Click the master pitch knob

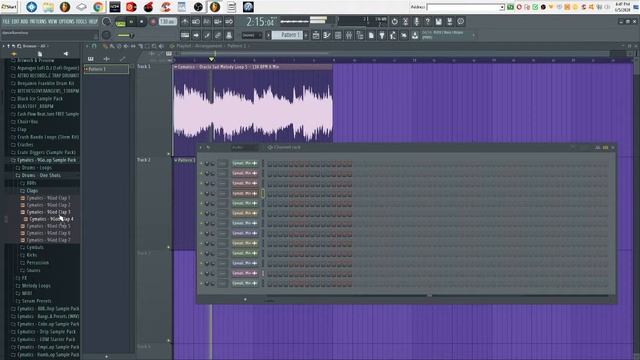pos(107,35)
